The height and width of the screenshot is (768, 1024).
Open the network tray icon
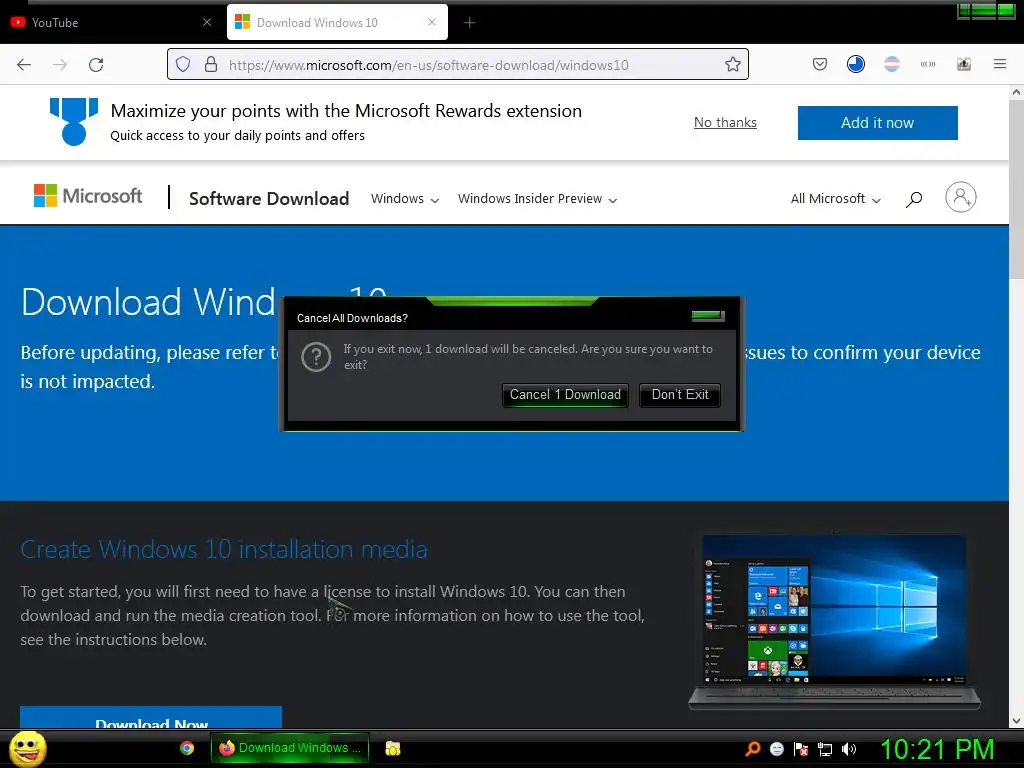(x=825, y=749)
